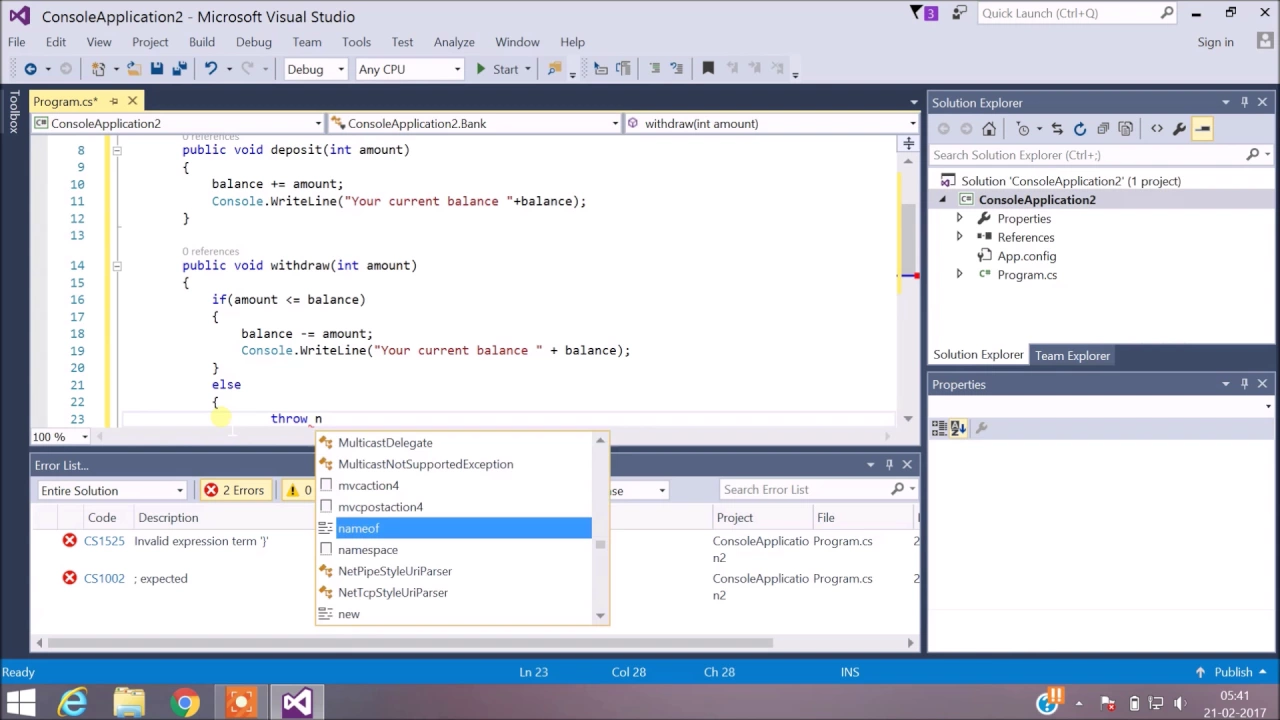Select 'namespace' snippet in the IntelliSense list
The image size is (1280, 720).
[455, 550]
